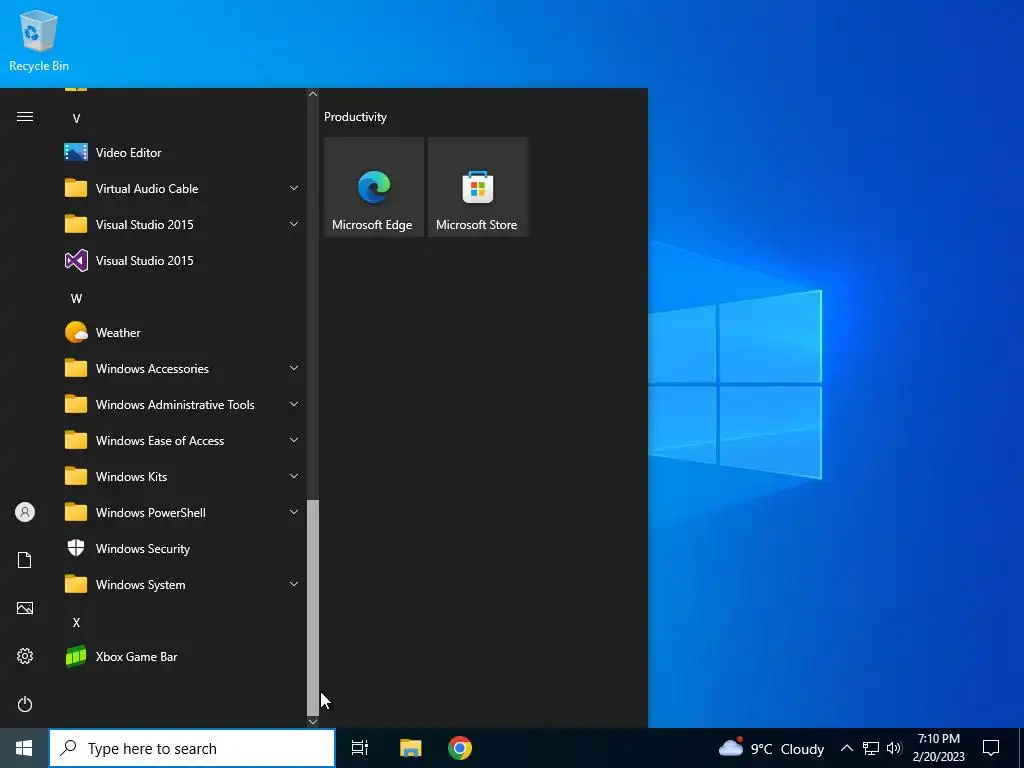Click the user account icon
The height and width of the screenshot is (768, 1024).
[25, 512]
